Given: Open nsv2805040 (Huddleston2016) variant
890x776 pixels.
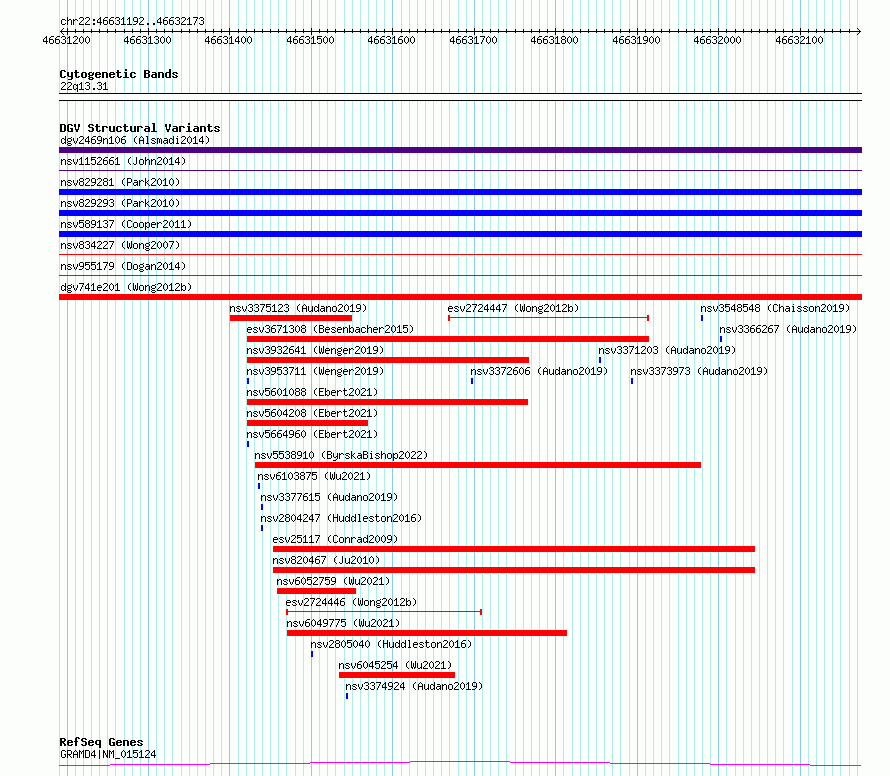Looking at the screenshot, I should click(x=391, y=644).
